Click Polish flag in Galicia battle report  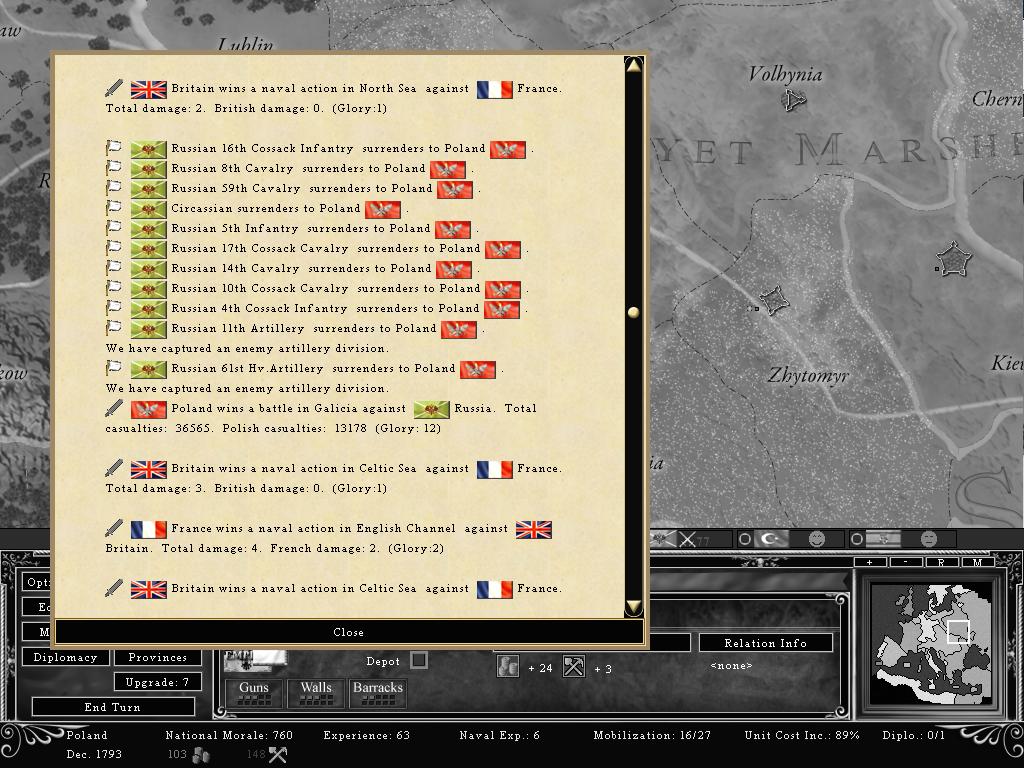pos(148,409)
